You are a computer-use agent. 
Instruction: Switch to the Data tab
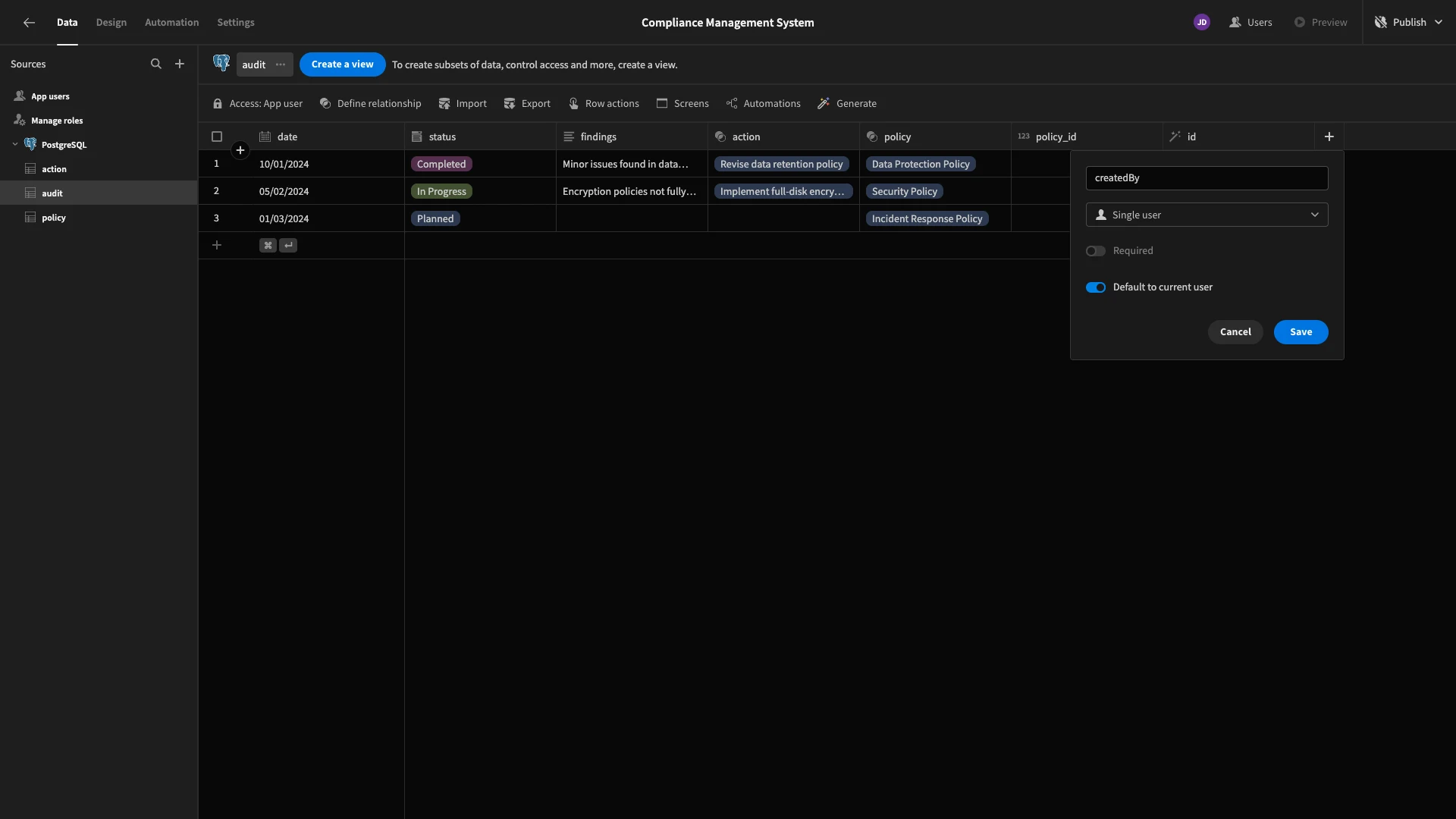pos(67,23)
